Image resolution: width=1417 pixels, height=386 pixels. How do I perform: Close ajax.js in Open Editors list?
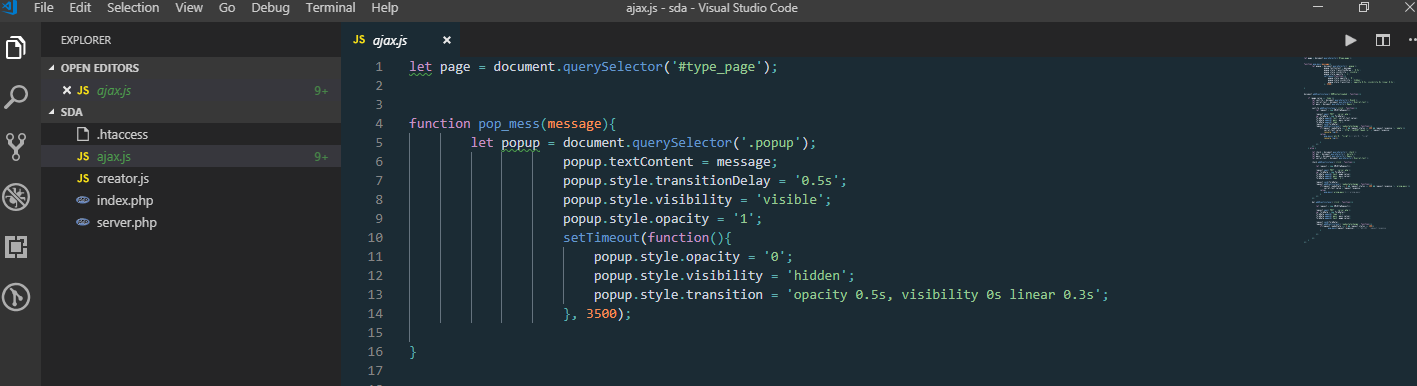pyautogui.click(x=67, y=90)
